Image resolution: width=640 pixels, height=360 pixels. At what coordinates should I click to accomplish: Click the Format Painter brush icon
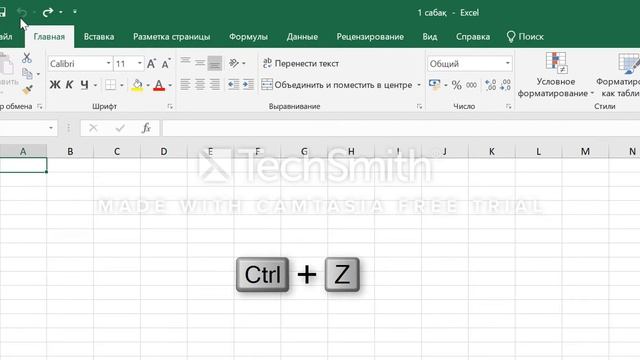point(28,89)
